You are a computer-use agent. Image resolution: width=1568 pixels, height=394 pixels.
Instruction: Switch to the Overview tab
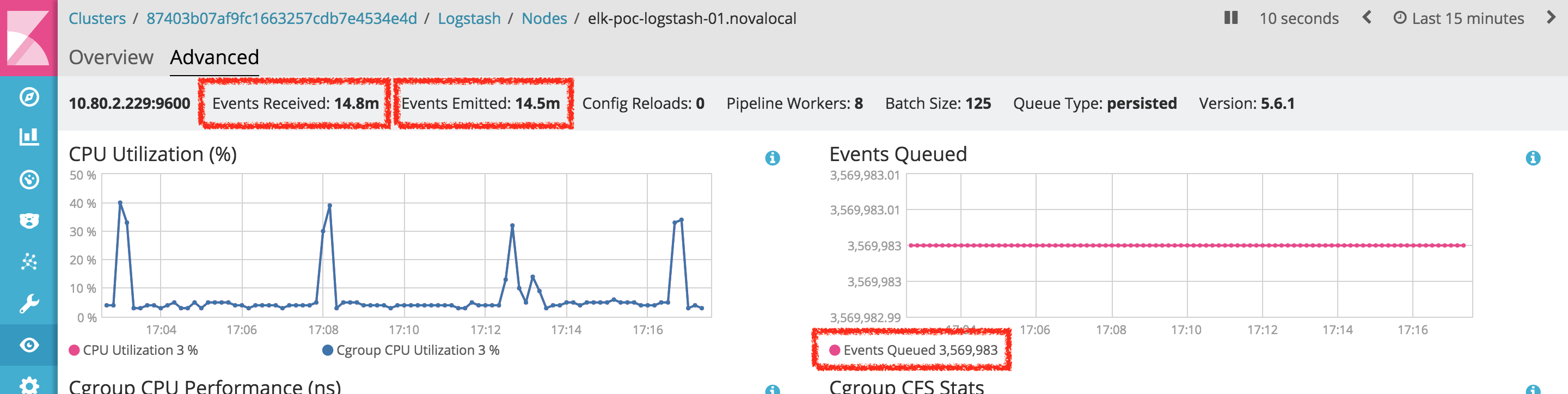click(111, 57)
